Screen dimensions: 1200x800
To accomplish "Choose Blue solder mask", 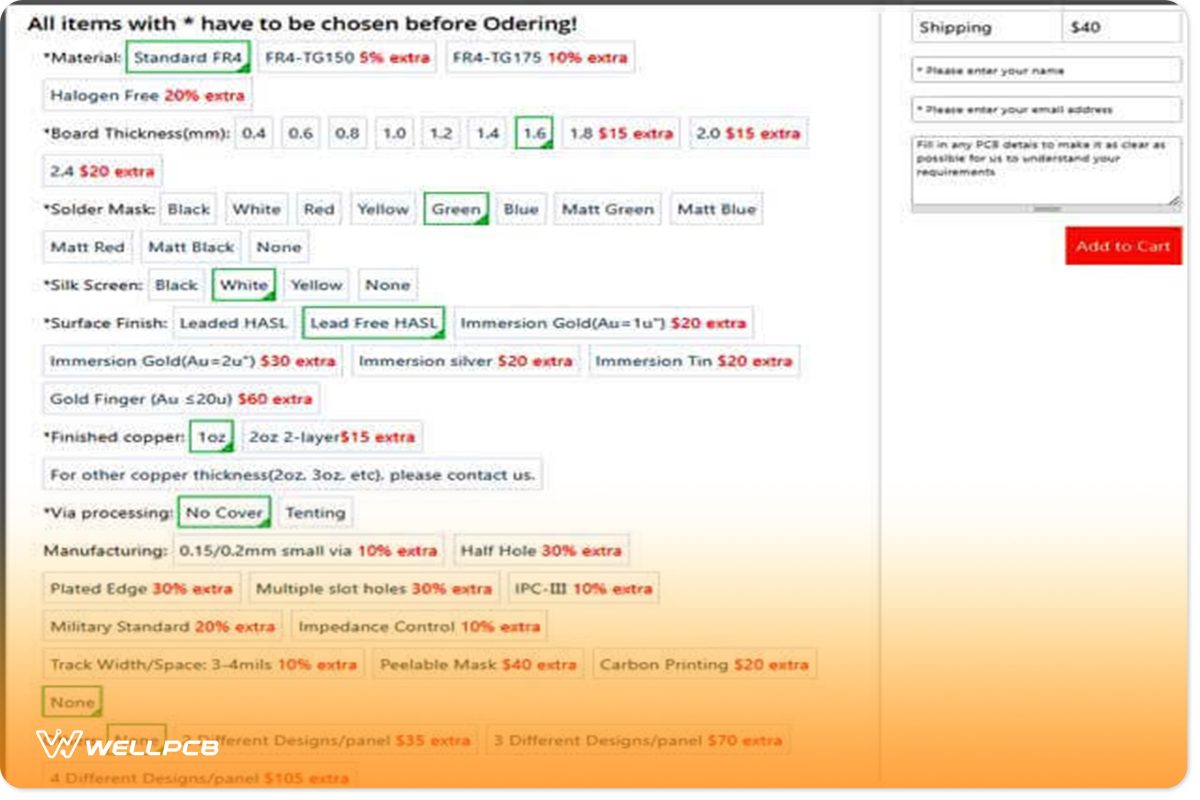I will 521,208.
